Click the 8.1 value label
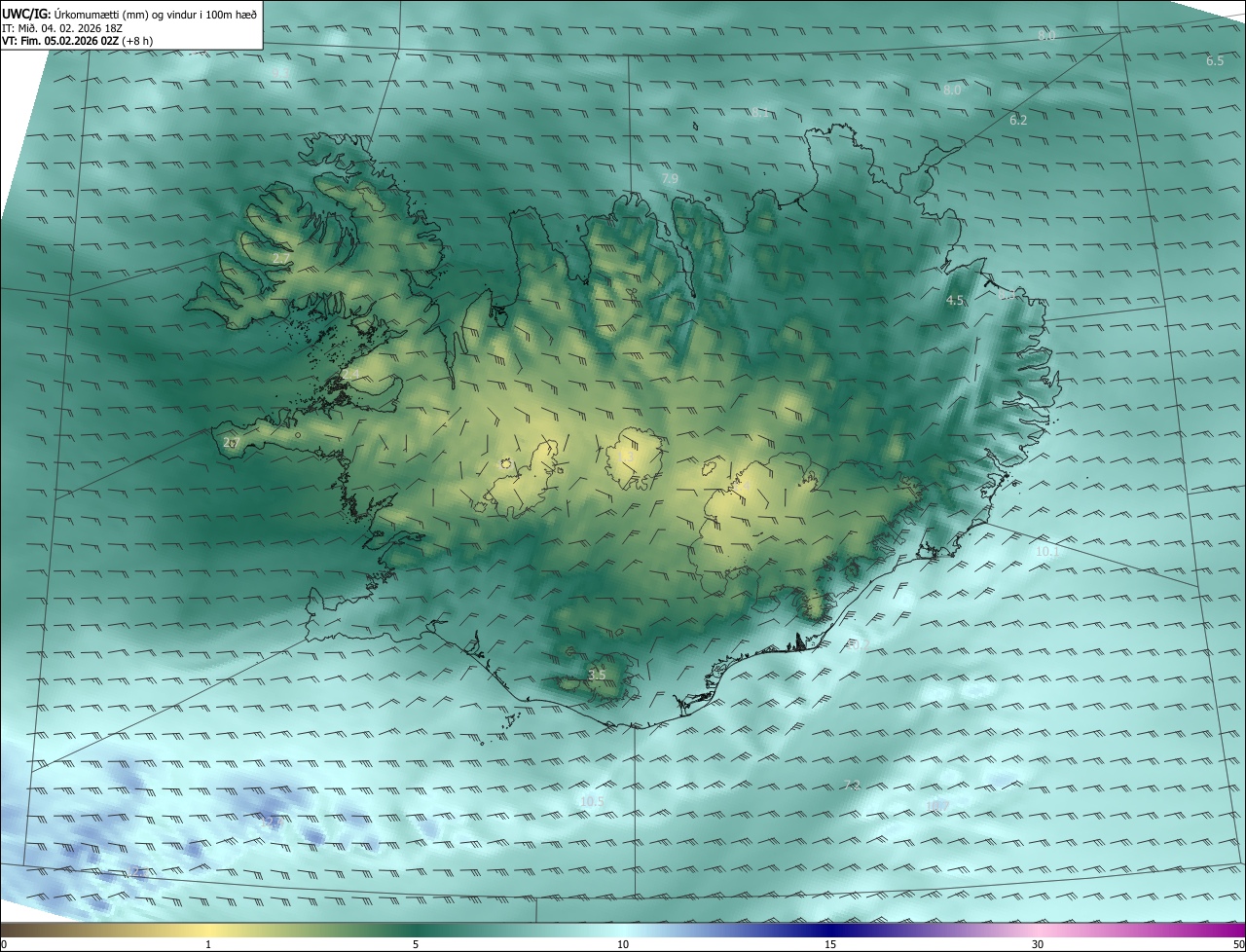Viewport: 1246px width, 952px height. pos(759,113)
